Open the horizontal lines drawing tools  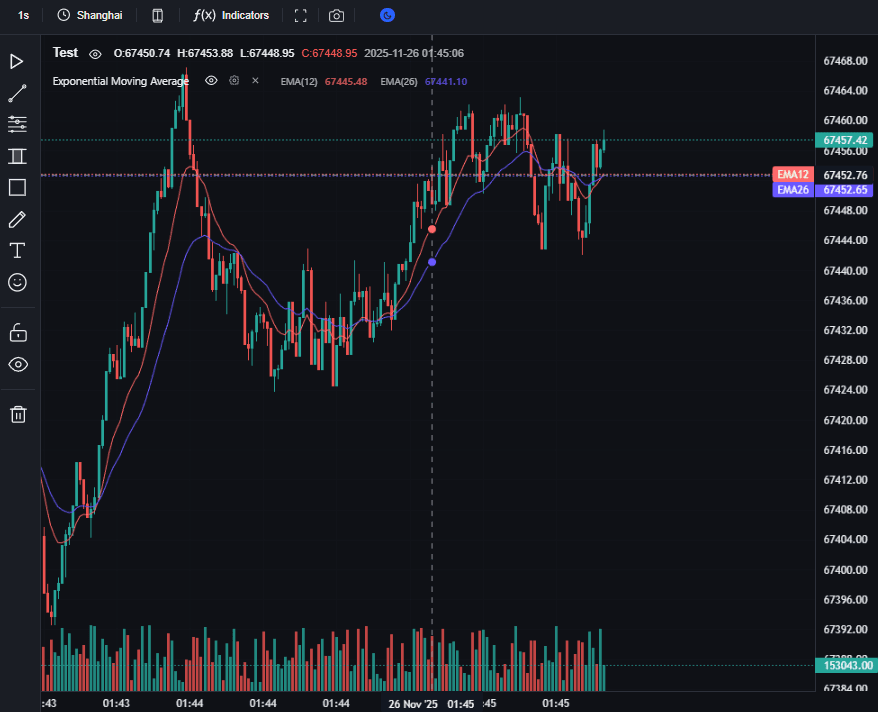[17, 124]
